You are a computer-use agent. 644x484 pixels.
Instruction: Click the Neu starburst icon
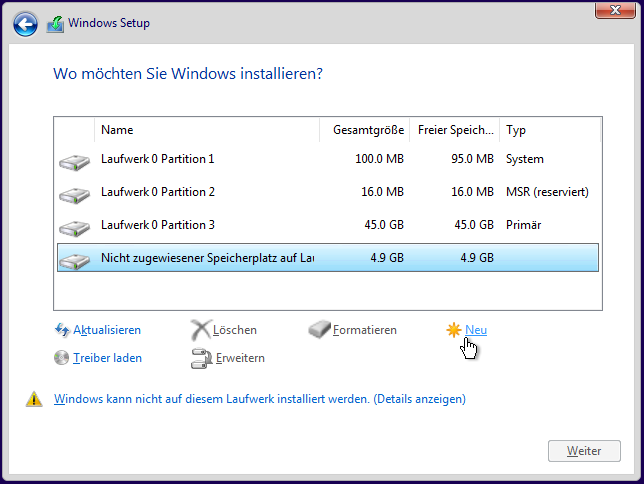(x=454, y=329)
